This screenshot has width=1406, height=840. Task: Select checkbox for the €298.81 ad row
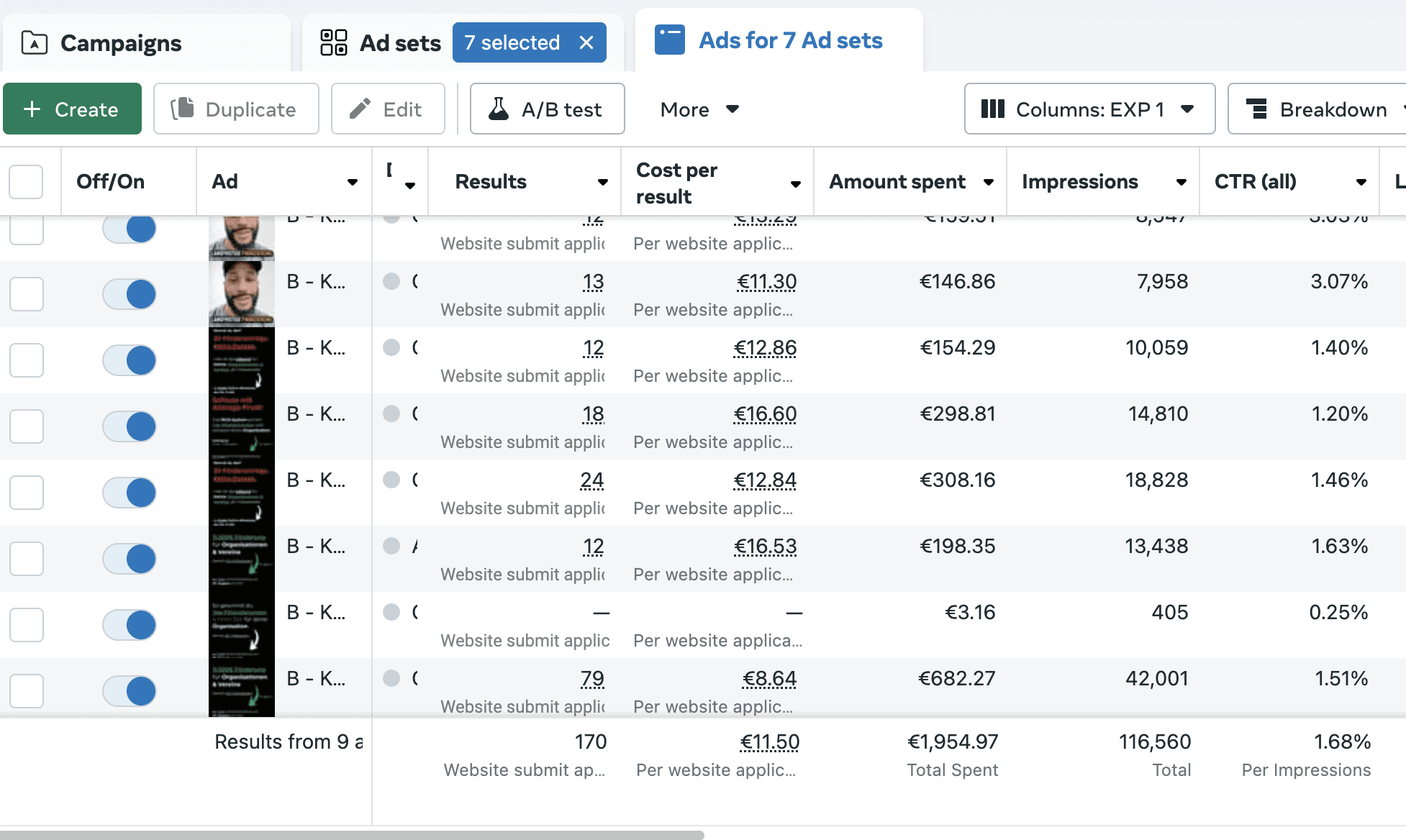(27, 426)
